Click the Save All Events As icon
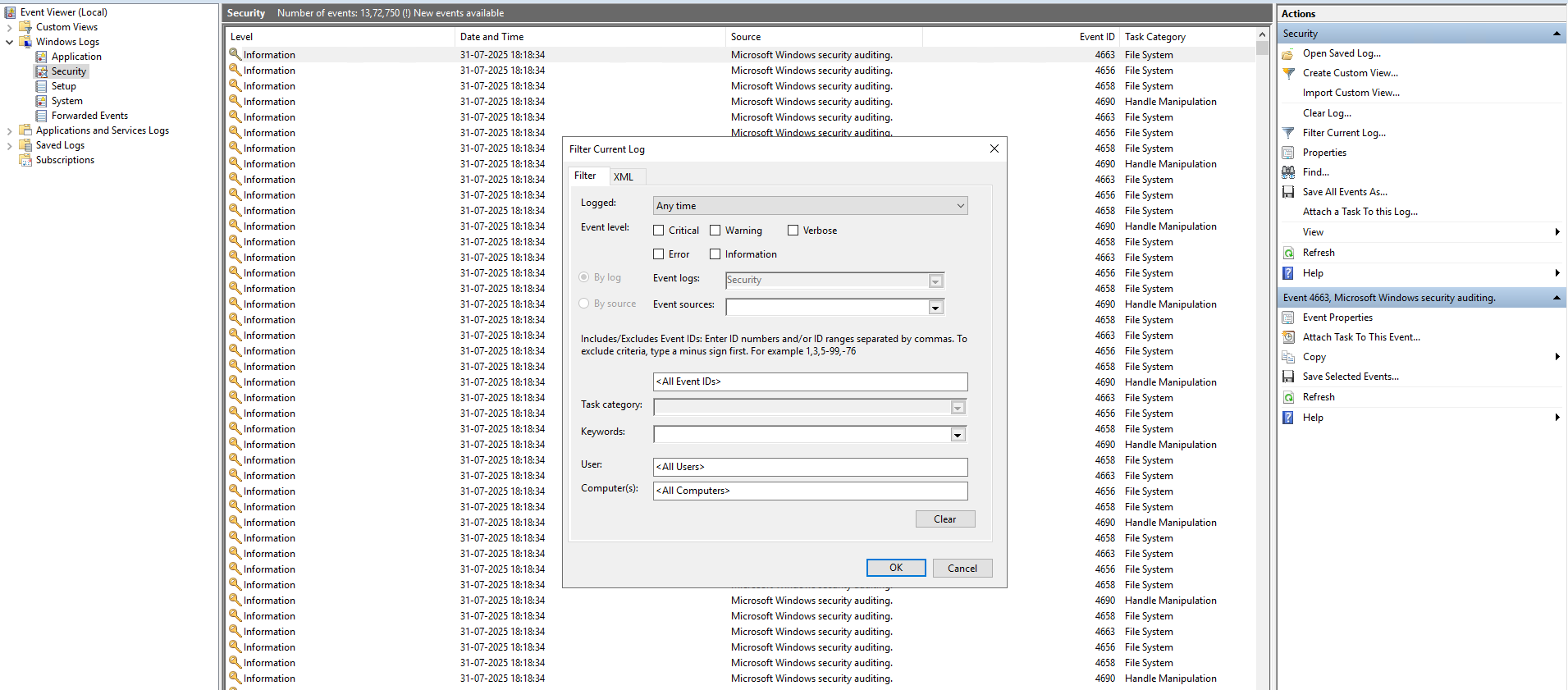 click(x=1288, y=192)
